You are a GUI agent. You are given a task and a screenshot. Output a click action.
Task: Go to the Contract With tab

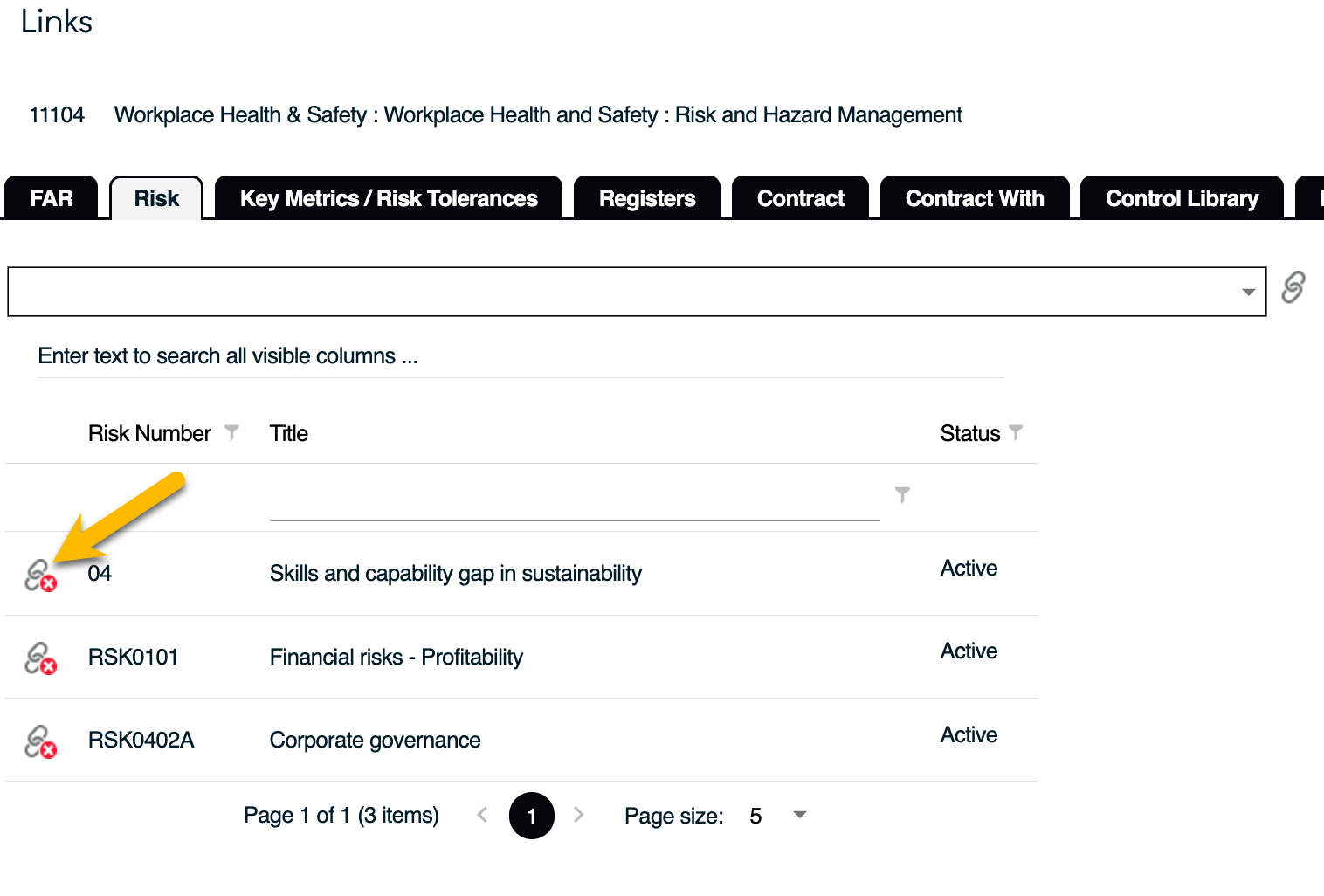pos(975,198)
